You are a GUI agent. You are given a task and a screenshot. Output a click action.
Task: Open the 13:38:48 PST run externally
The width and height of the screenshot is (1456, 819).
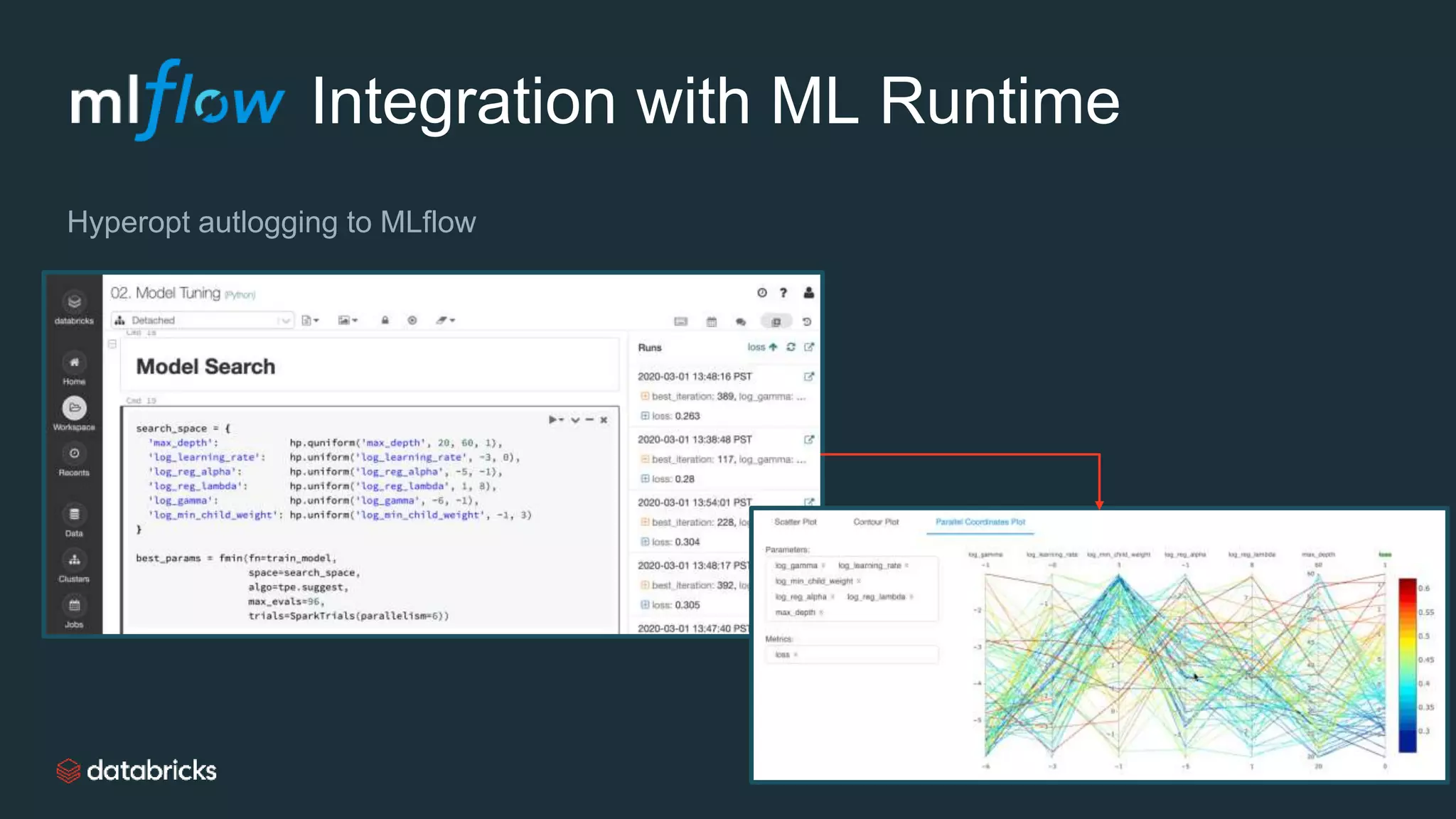click(808, 440)
